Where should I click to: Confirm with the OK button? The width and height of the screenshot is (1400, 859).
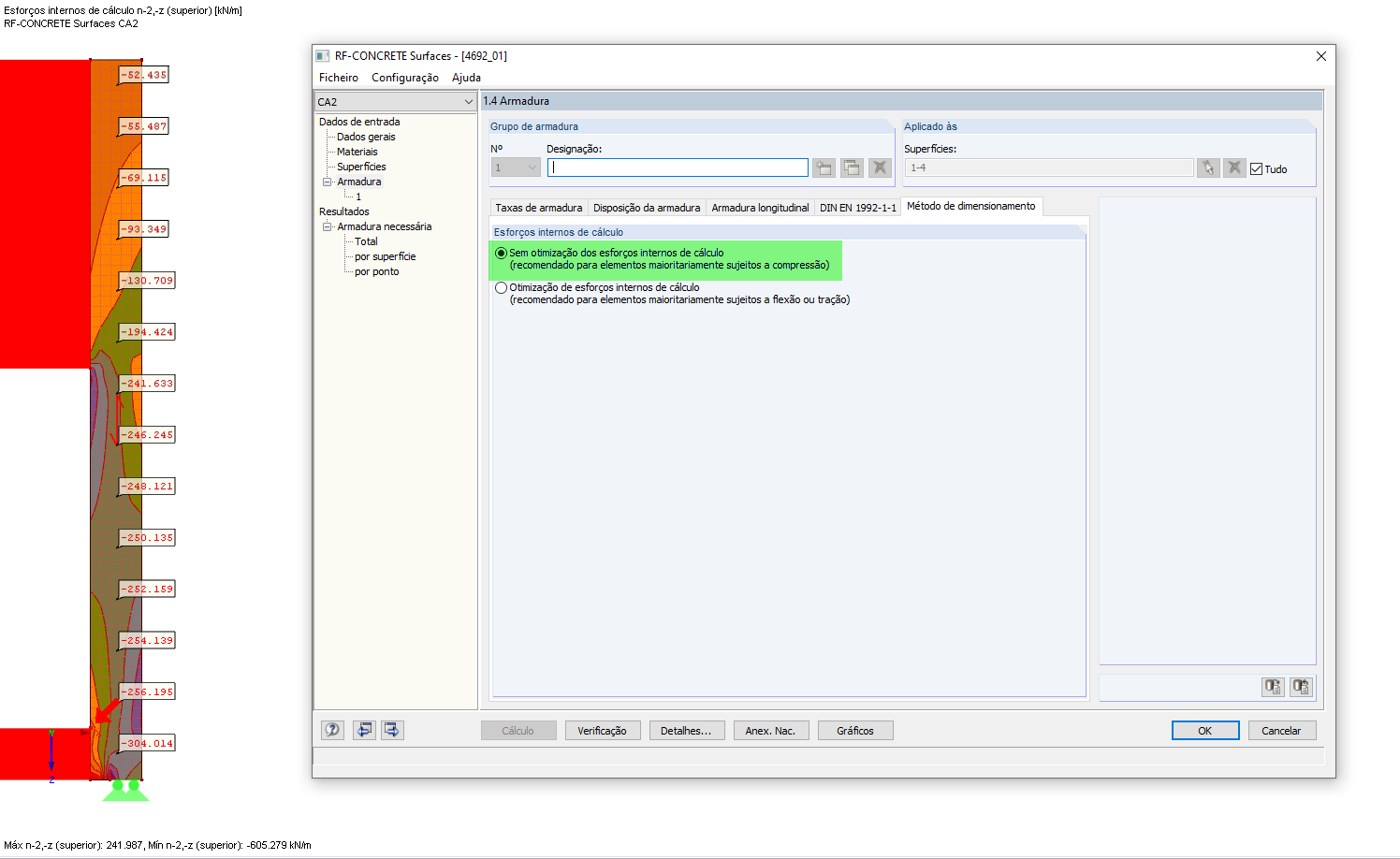tap(1205, 731)
